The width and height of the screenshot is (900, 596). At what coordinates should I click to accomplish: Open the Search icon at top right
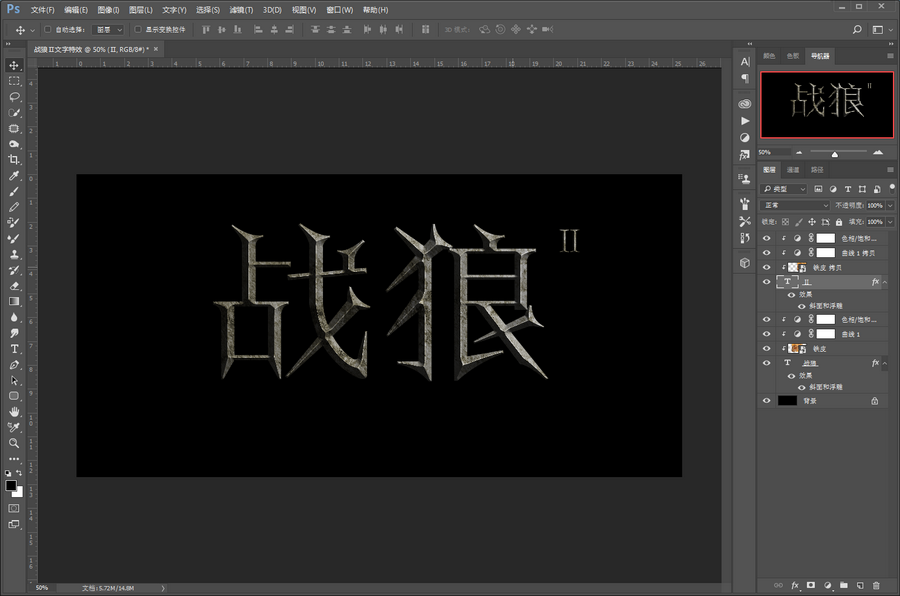click(859, 31)
